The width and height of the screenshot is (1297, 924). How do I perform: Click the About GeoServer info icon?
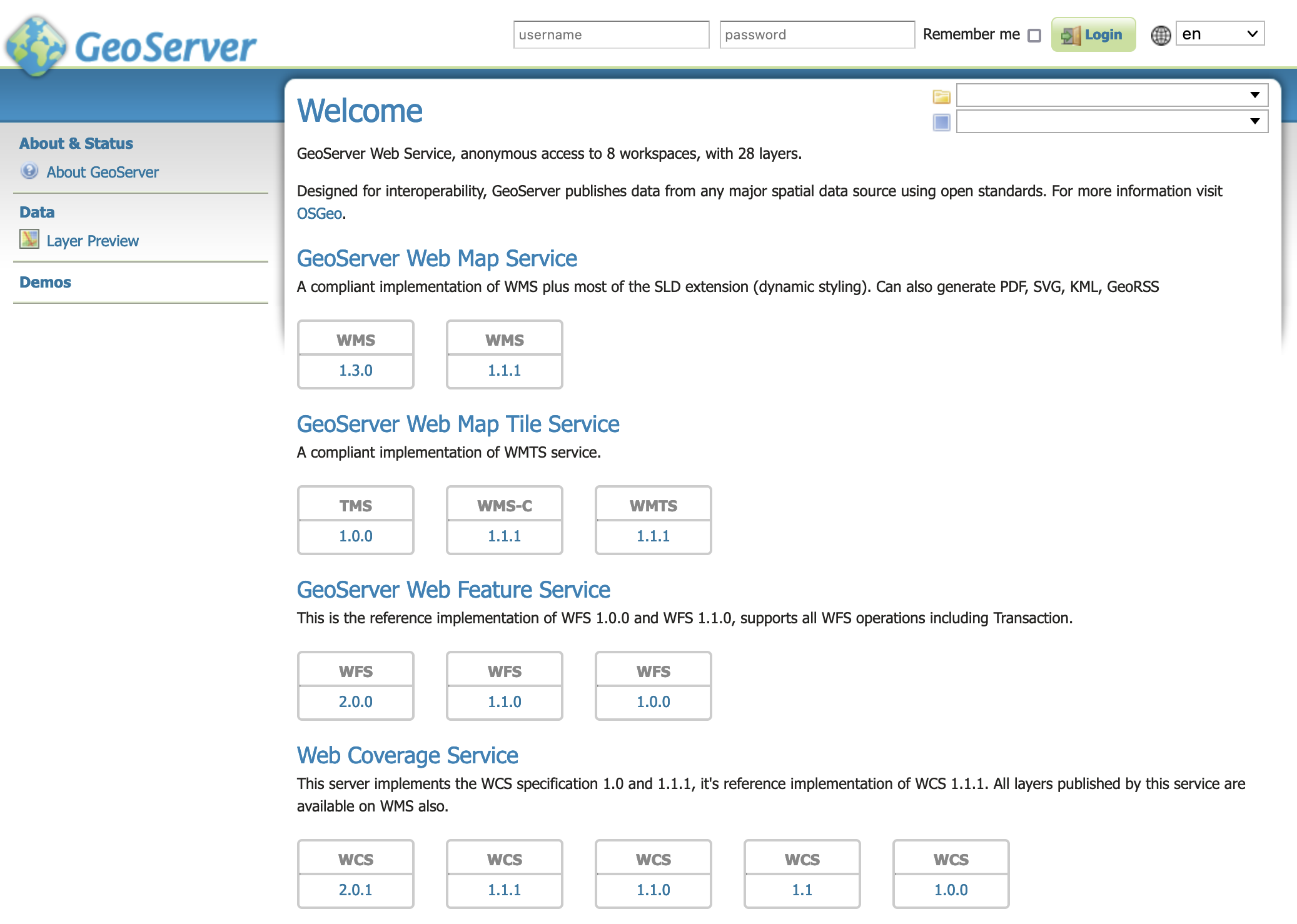pyautogui.click(x=29, y=171)
